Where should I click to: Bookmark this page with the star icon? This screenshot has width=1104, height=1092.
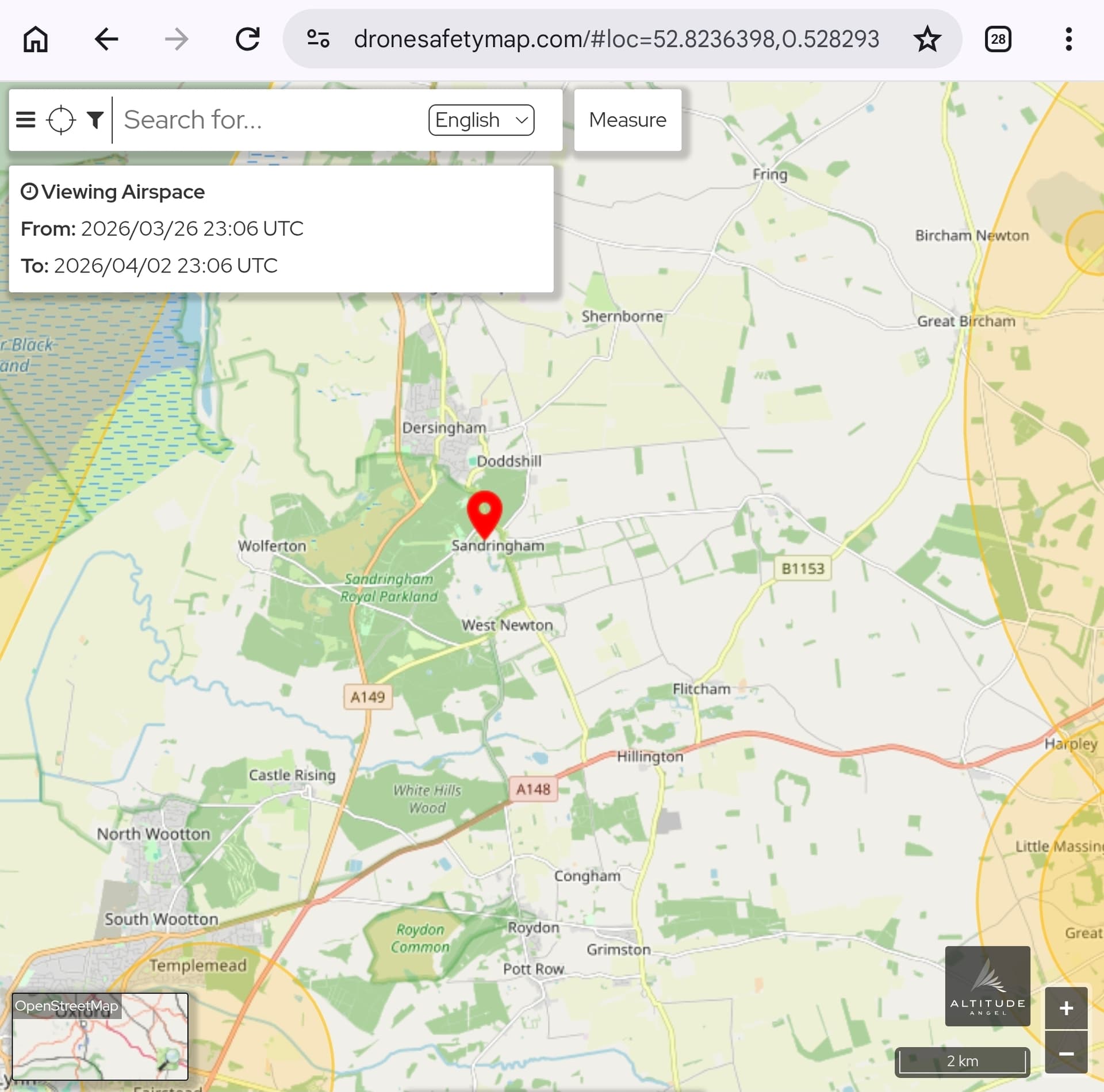927,39
